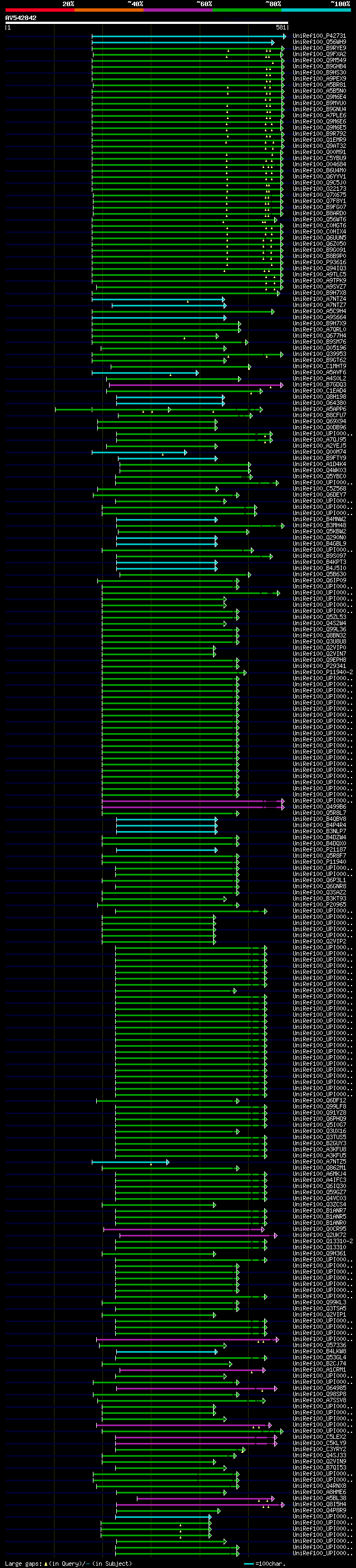This screenshot has height=1568, width=356.
Task: Select the UniRef100_B9H7X8 label
Action: pos(319,293)
